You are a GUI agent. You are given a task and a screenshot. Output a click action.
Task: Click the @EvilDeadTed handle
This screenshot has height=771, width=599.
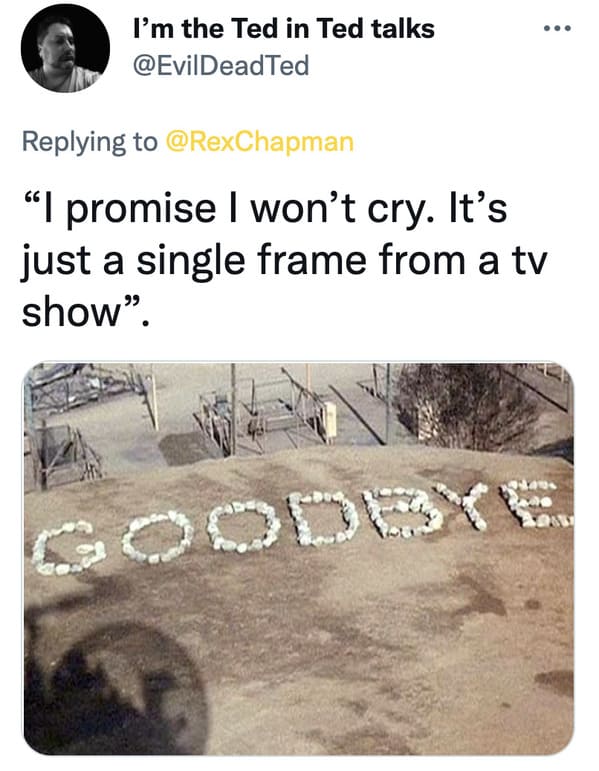[221, 65]
